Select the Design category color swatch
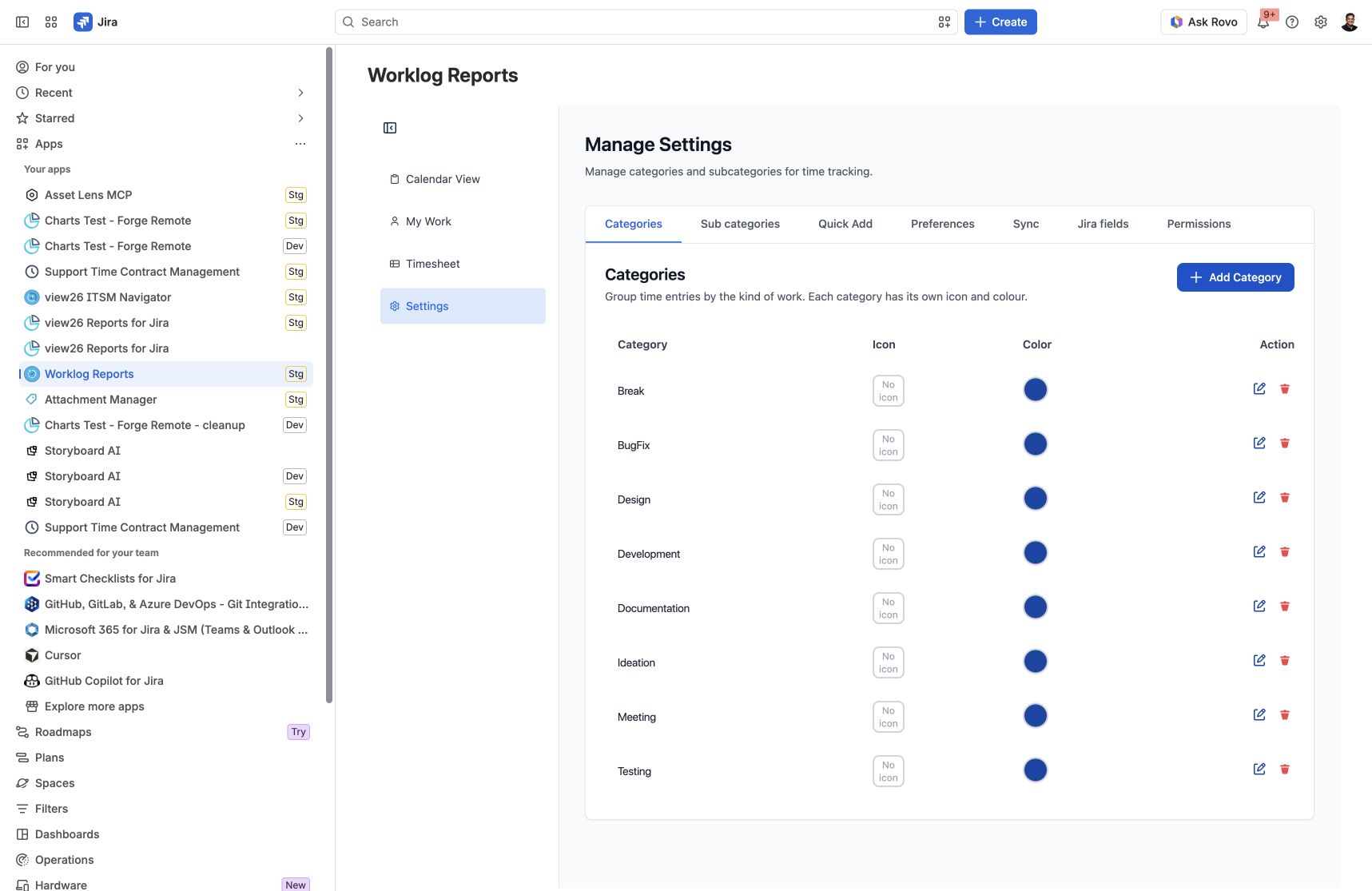The image size is (1372, 891). click(1036, 499)
